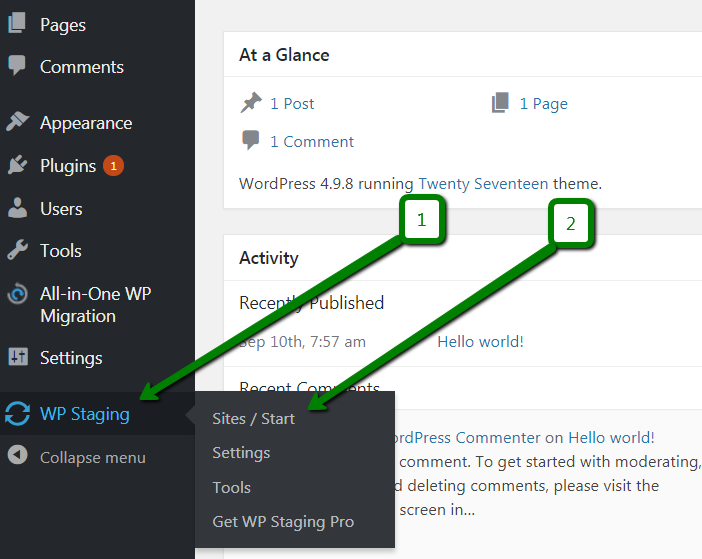The height and width of the screenshot is (559, 702).
Task: Click the WP Staging sync icon
Action: [x=17, y=413]
